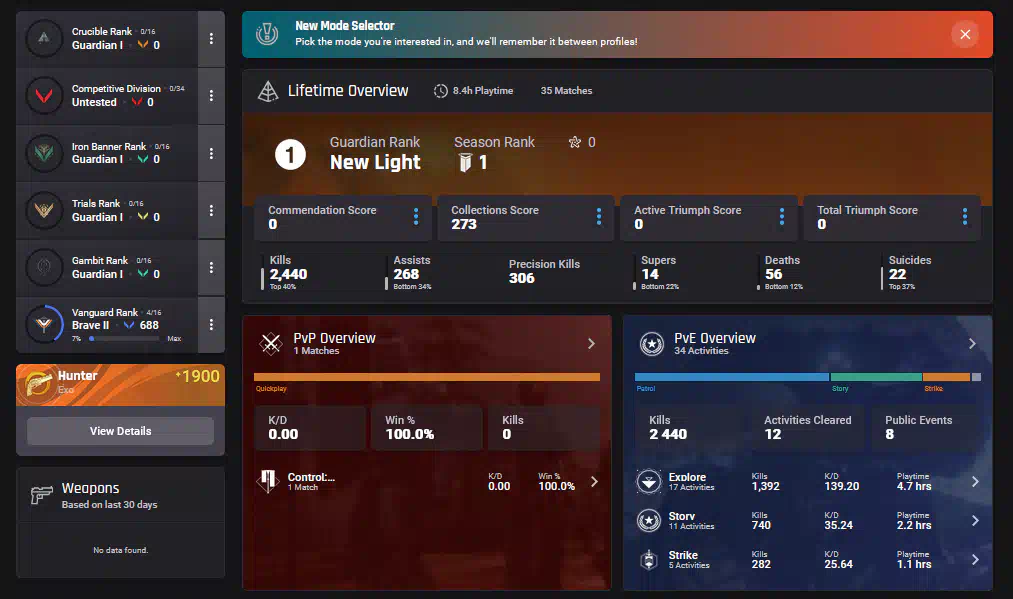Open Commendation Score options
The height and width of the screenshot is (599, 1013).
[415, 216]
